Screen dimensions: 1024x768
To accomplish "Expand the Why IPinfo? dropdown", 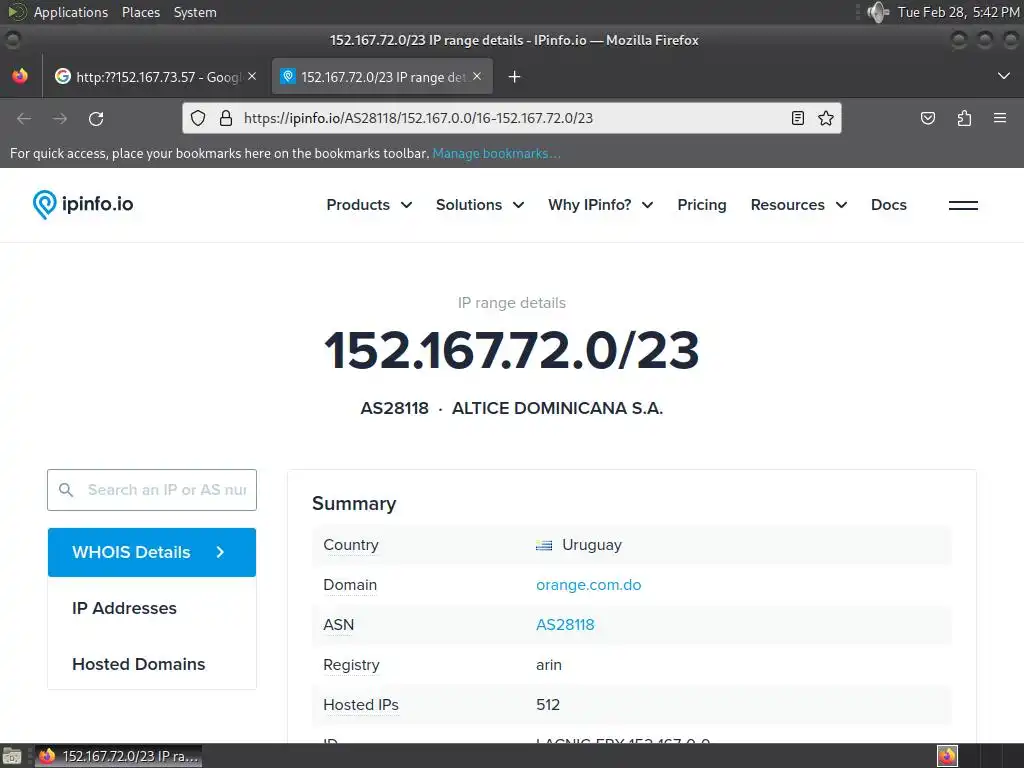I will tap(600, 205).
